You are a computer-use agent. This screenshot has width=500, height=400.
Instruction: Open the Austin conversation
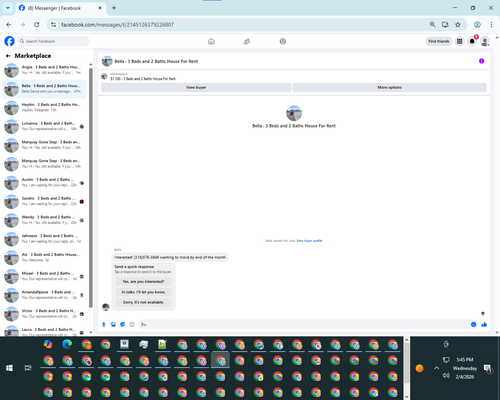click(x=44, y=182)
